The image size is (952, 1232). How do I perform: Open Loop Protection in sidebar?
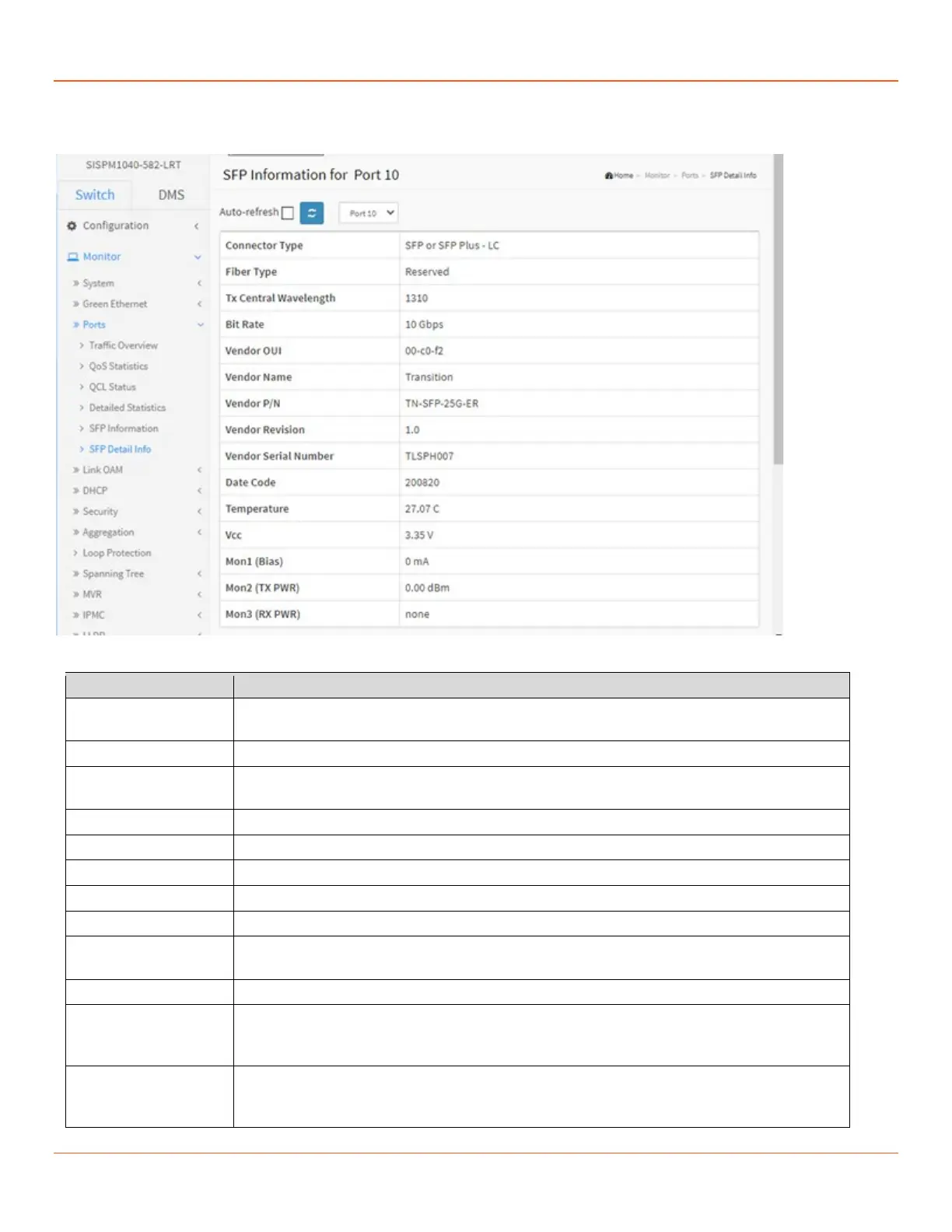tap(117, 553)
